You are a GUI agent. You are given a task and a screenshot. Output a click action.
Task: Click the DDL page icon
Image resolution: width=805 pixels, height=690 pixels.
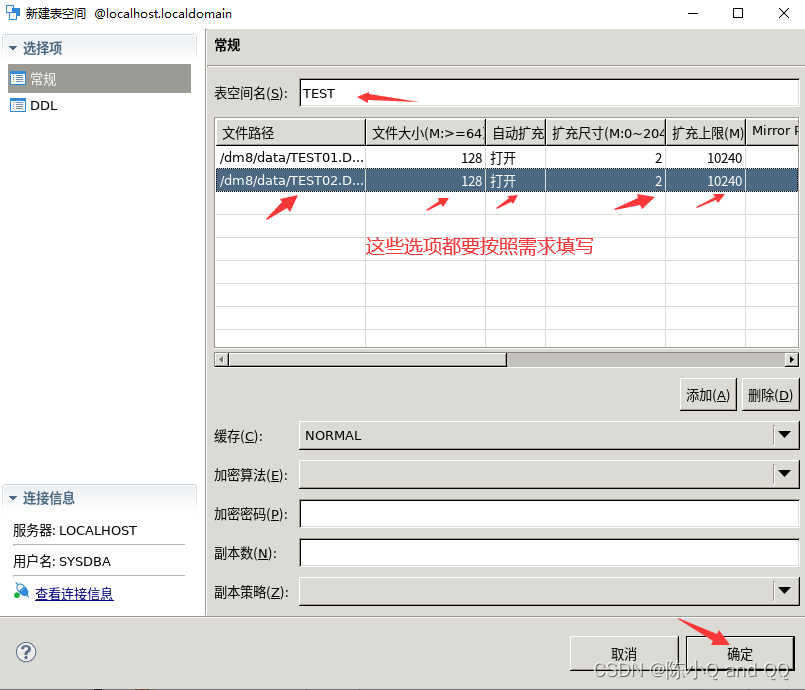pyautogui.click(x=18, y=105)
